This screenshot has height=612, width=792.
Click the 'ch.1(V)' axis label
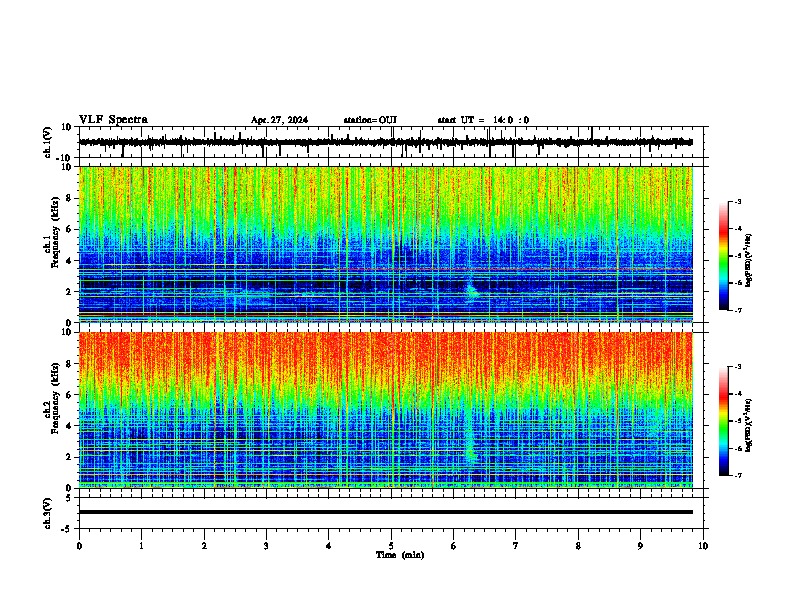(x=48, y=142)
